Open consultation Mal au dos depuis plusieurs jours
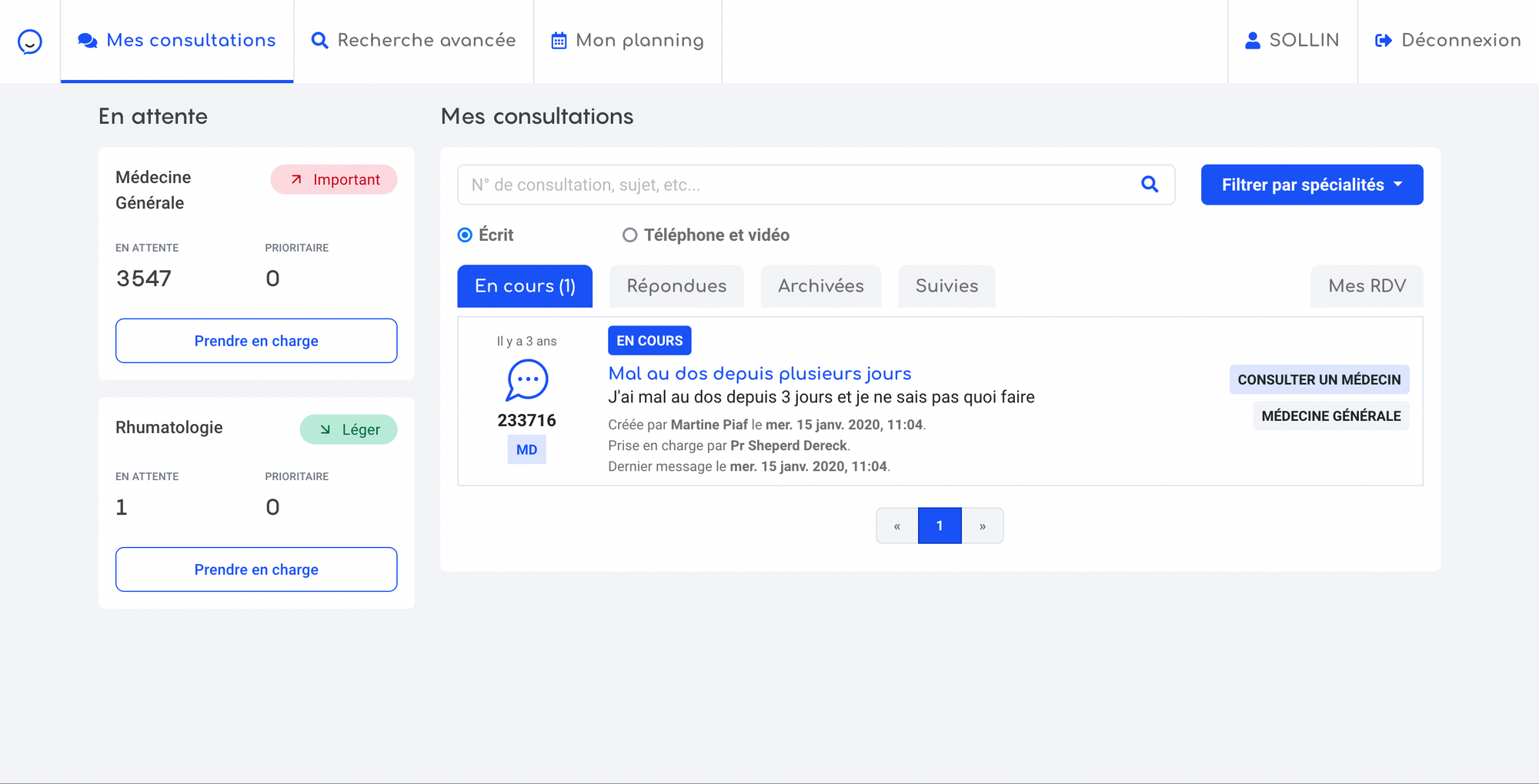Screen dimensions: 1539x784 click(x=759, y=374)
